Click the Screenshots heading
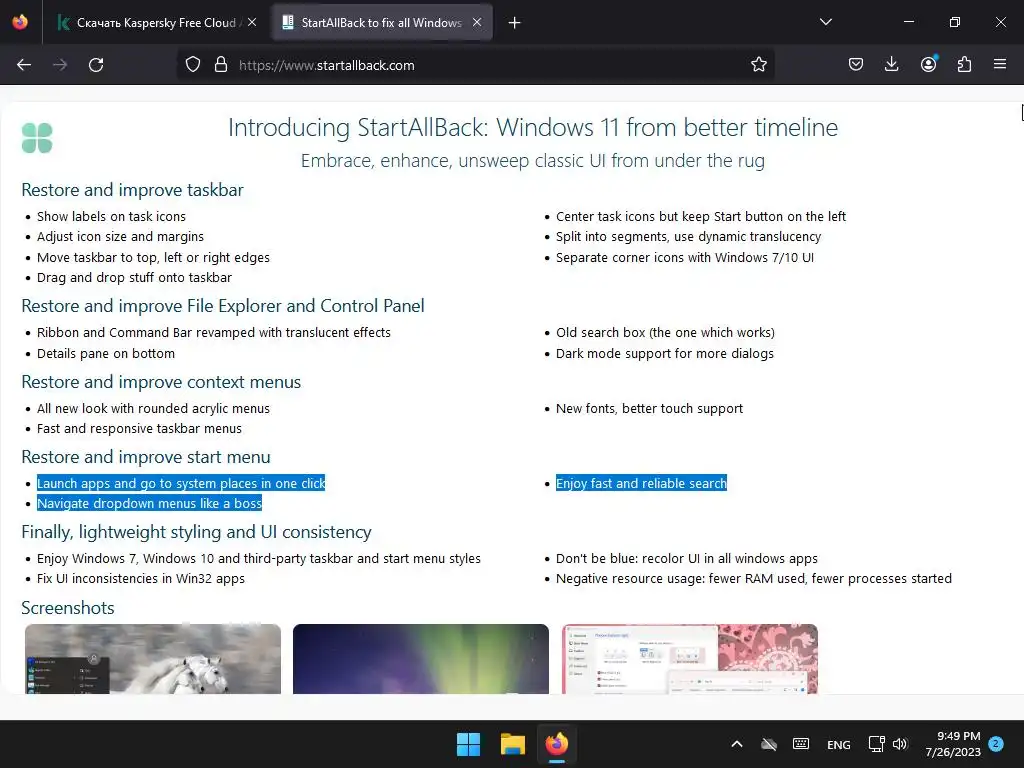The width and height of the screenshot is (1024, 768). click(68, 608)
